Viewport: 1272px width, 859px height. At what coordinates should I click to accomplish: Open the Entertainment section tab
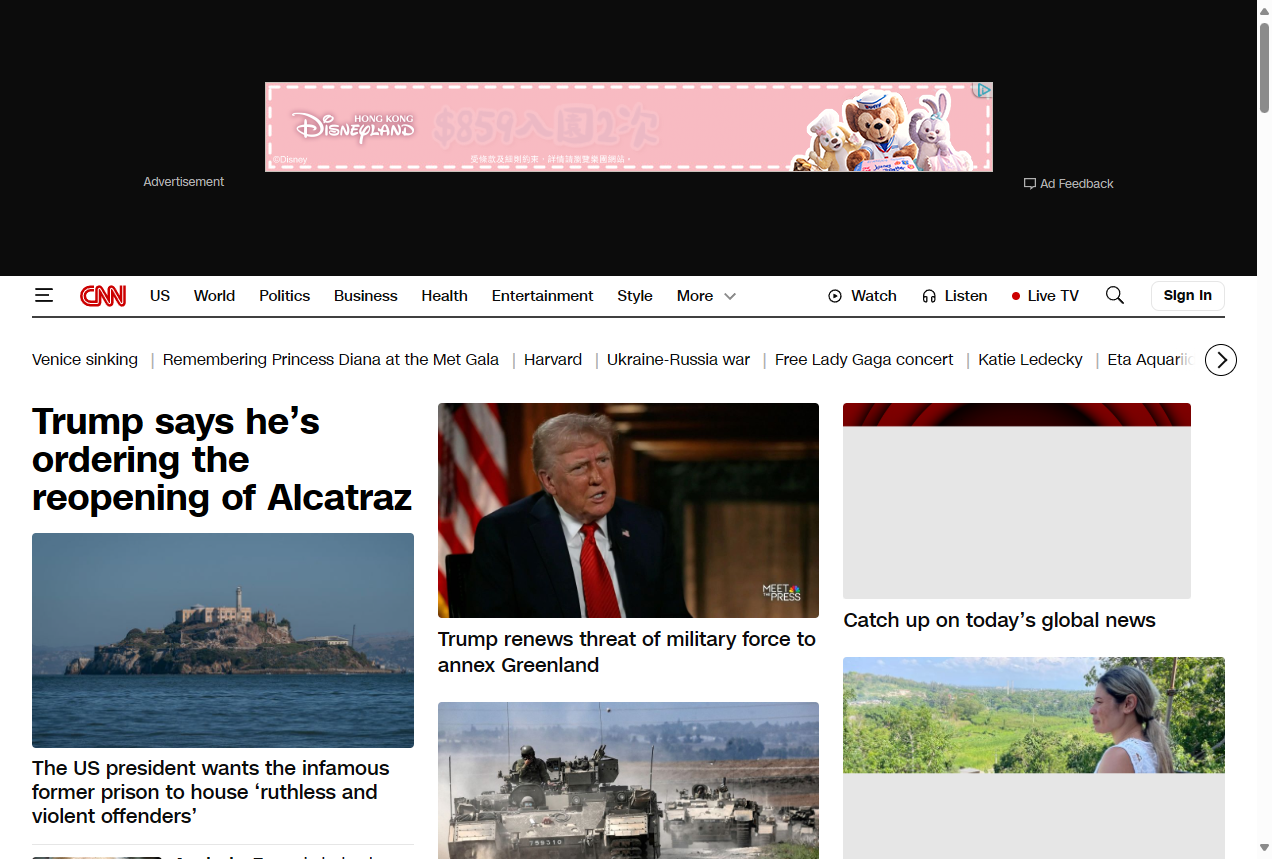coord(542,296)
